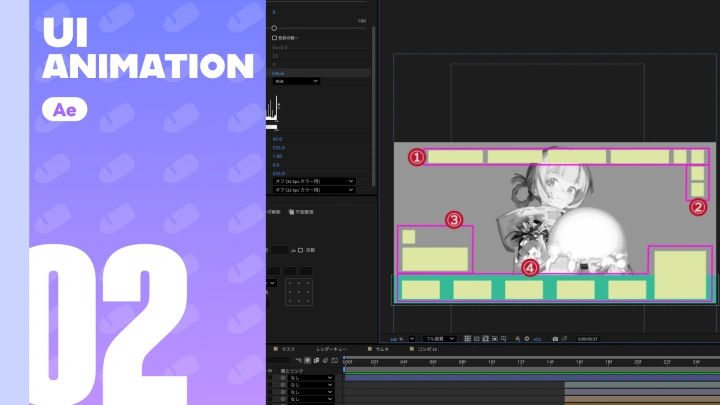
Task: Toggle mask and shape path visibility icon
Action: pyautogui.click(x=485, y=339)
